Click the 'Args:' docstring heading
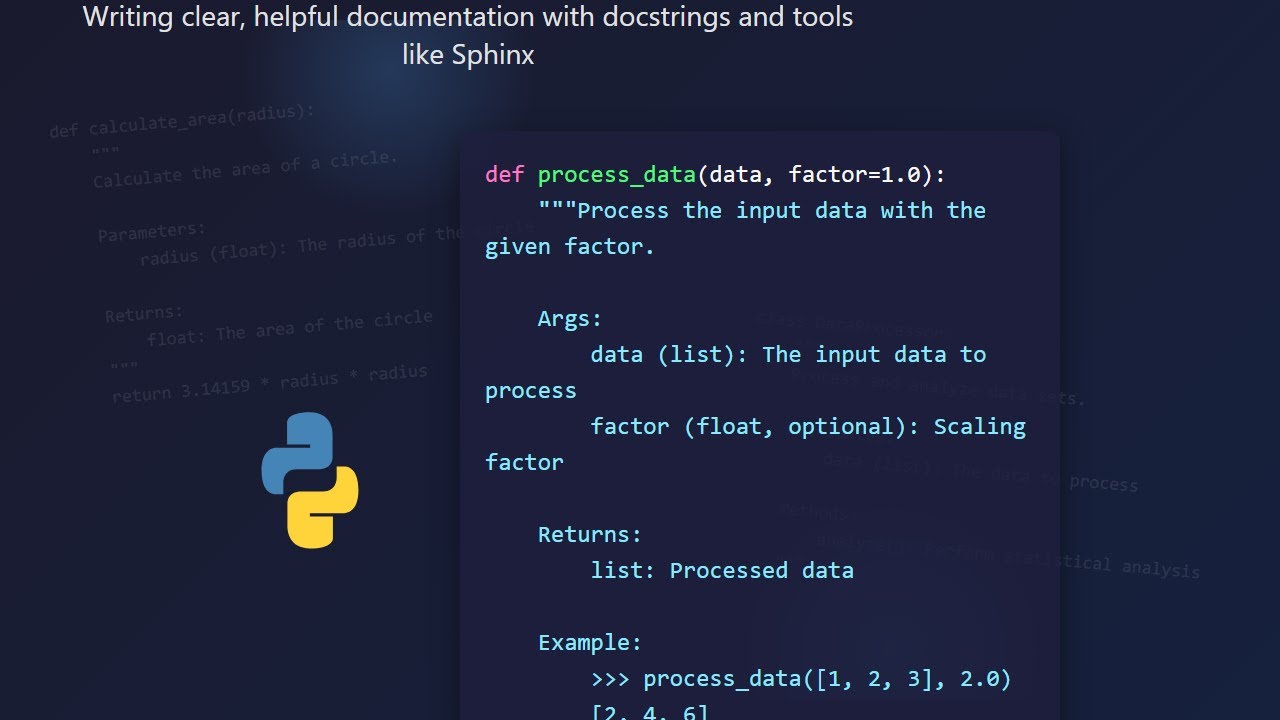The width and height of the screenshot is (1280, 720). tap(570, 319)
